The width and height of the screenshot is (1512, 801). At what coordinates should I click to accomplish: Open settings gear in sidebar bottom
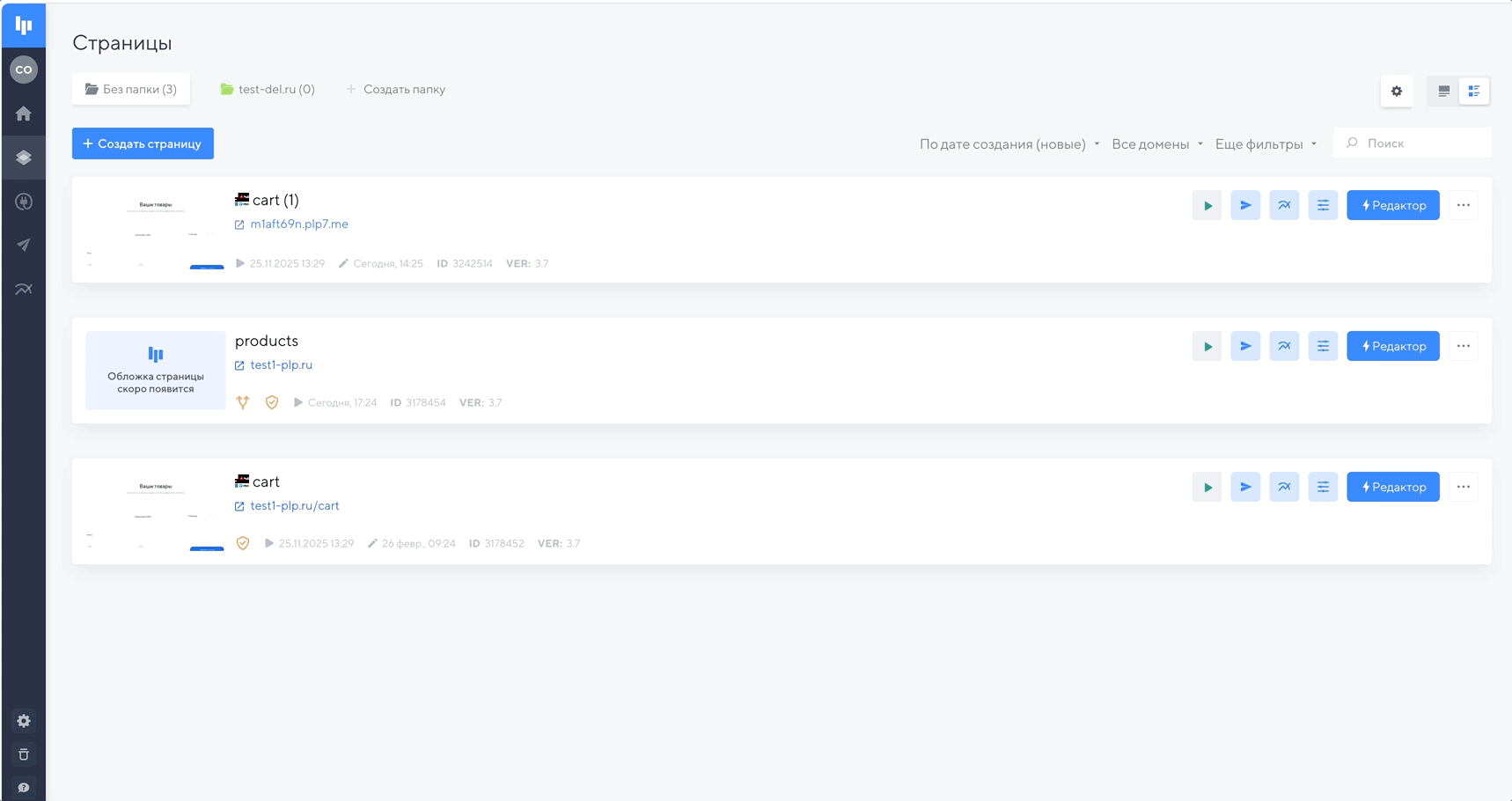24,721
